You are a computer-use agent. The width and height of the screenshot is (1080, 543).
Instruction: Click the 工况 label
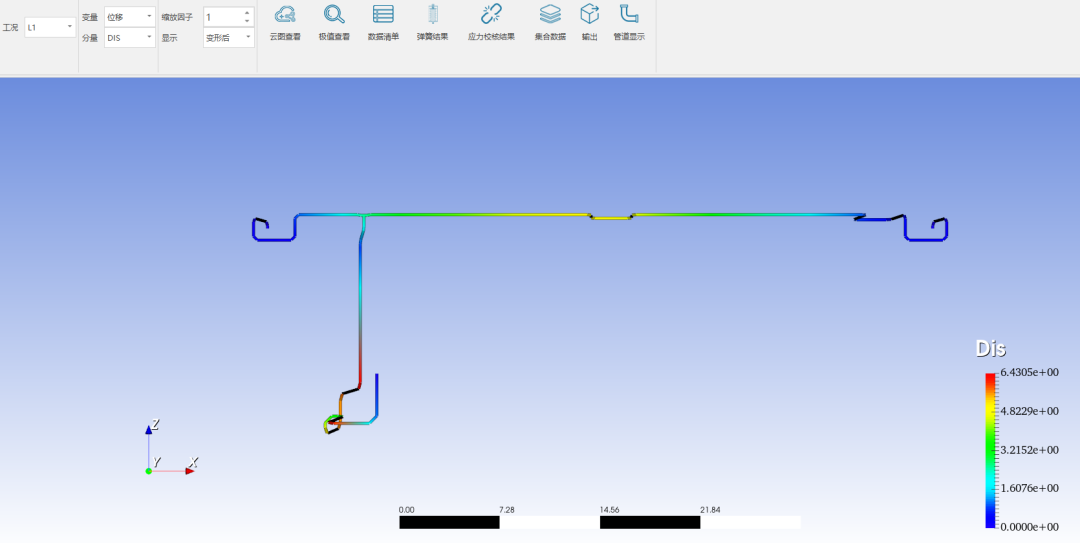pyautogui.click(x=10, y=28)
